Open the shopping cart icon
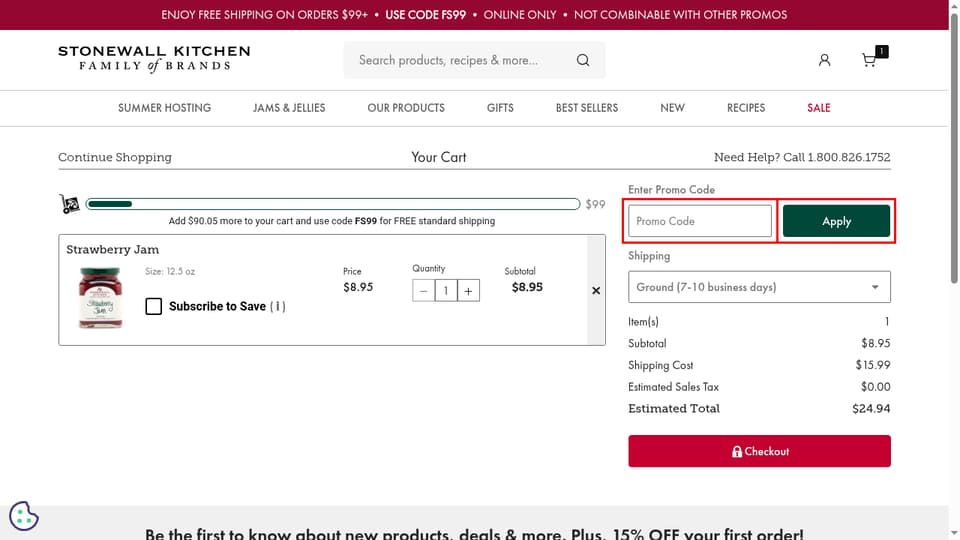This screenshot has width=960, height=540. click(x=869, y=60)
